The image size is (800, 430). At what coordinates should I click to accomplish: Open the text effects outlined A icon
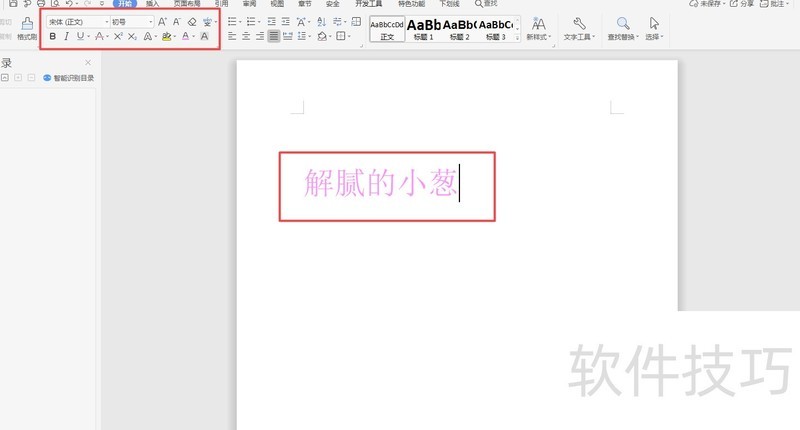click(148, 36)
